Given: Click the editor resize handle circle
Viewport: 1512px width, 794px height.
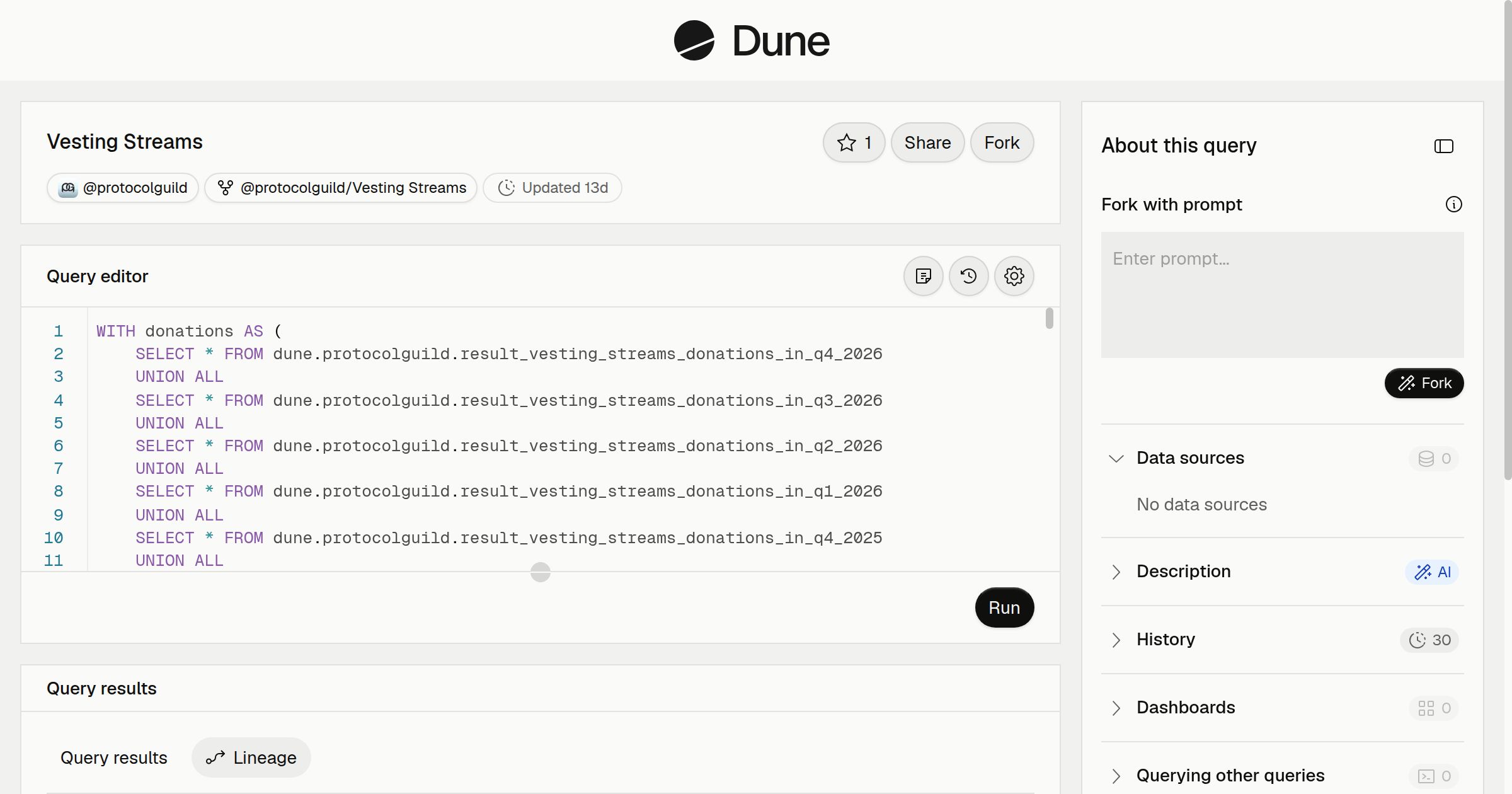Looking at the screenshot, I should point(541,572).
